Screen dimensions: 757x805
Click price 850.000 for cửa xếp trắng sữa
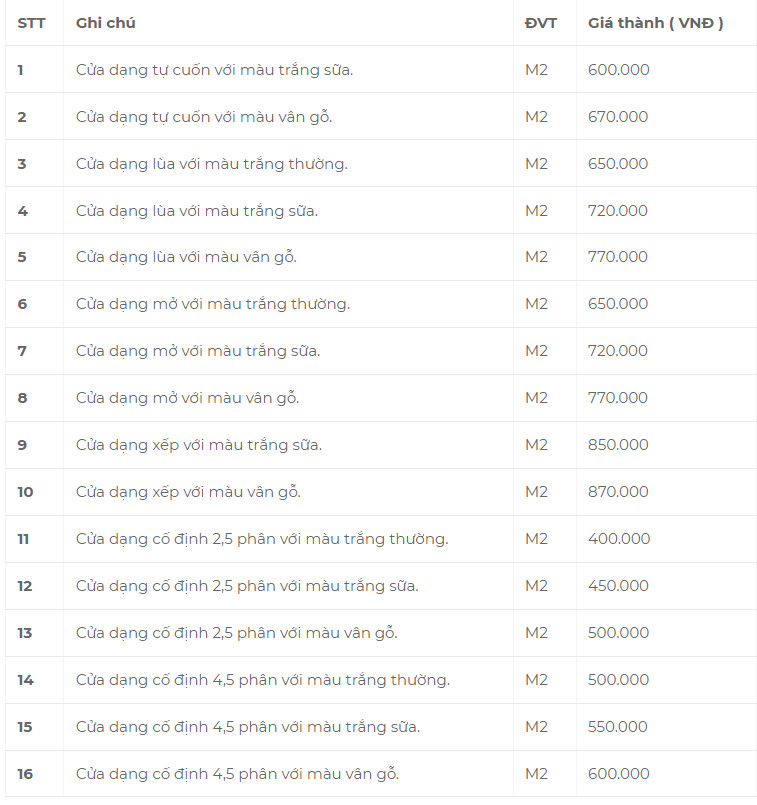click(x=618, y=445)
